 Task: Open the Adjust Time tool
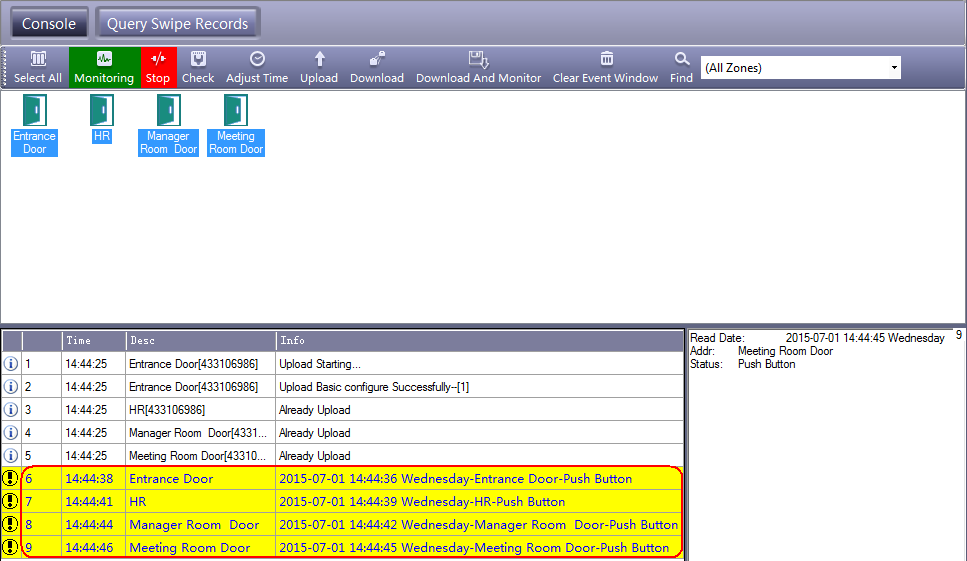pos(257,67)
